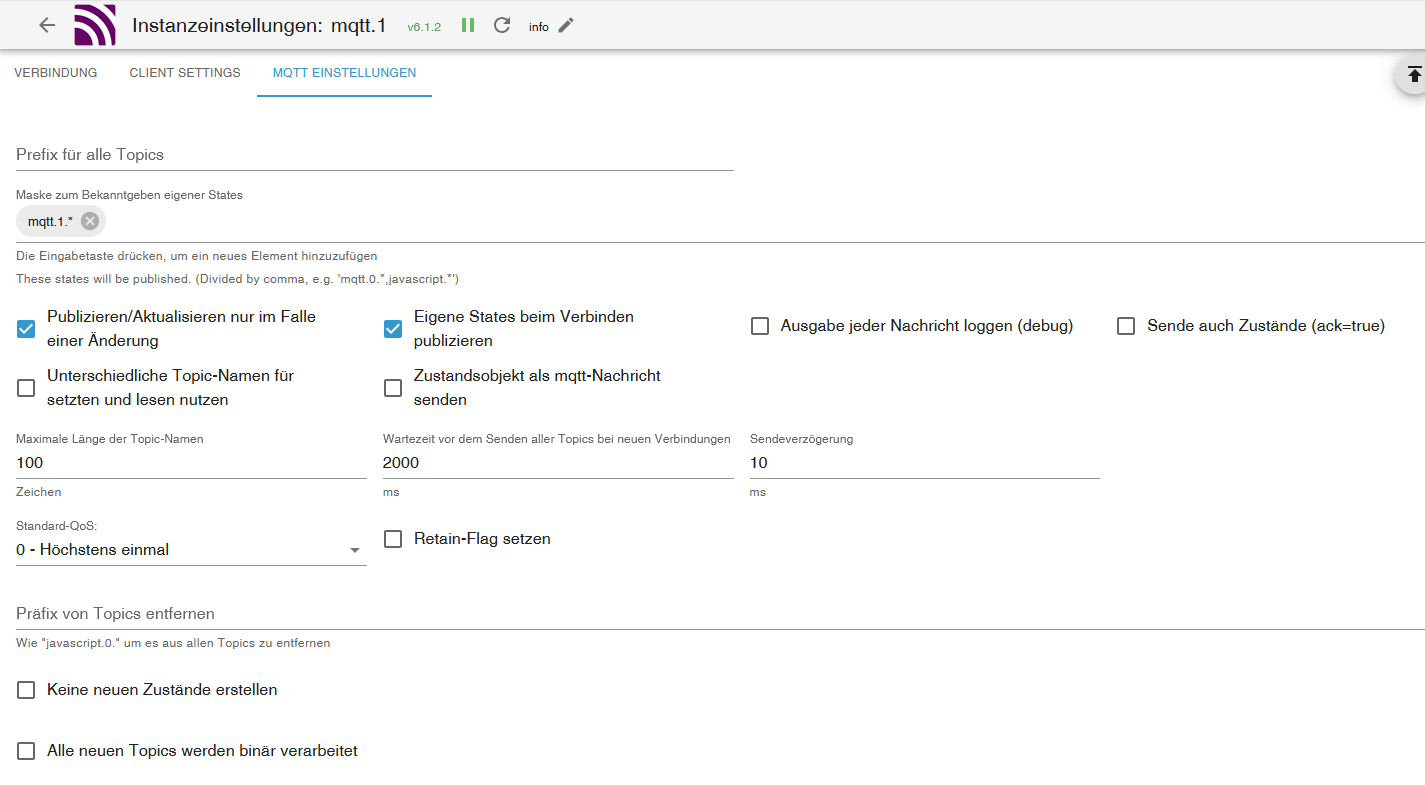Enable Ausgabe jeder Nachricht loggen (debug)
The image size is (1425, 785).
[760, 326]
